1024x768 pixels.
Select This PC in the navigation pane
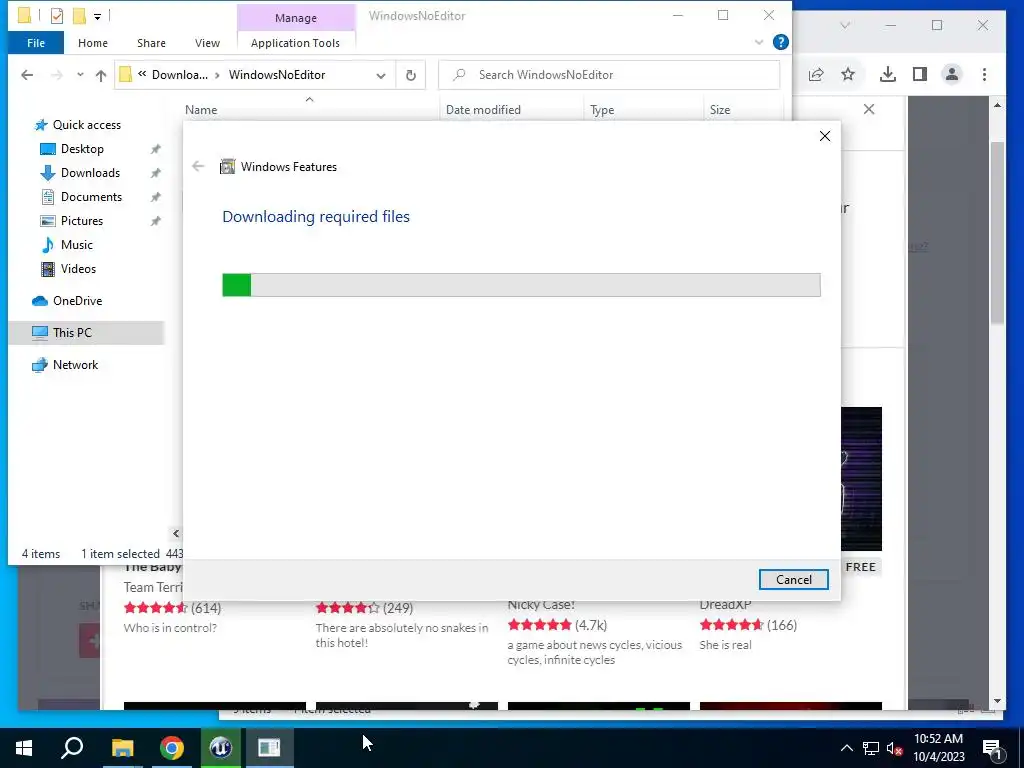pyautogui.click(x=86, y=332)
